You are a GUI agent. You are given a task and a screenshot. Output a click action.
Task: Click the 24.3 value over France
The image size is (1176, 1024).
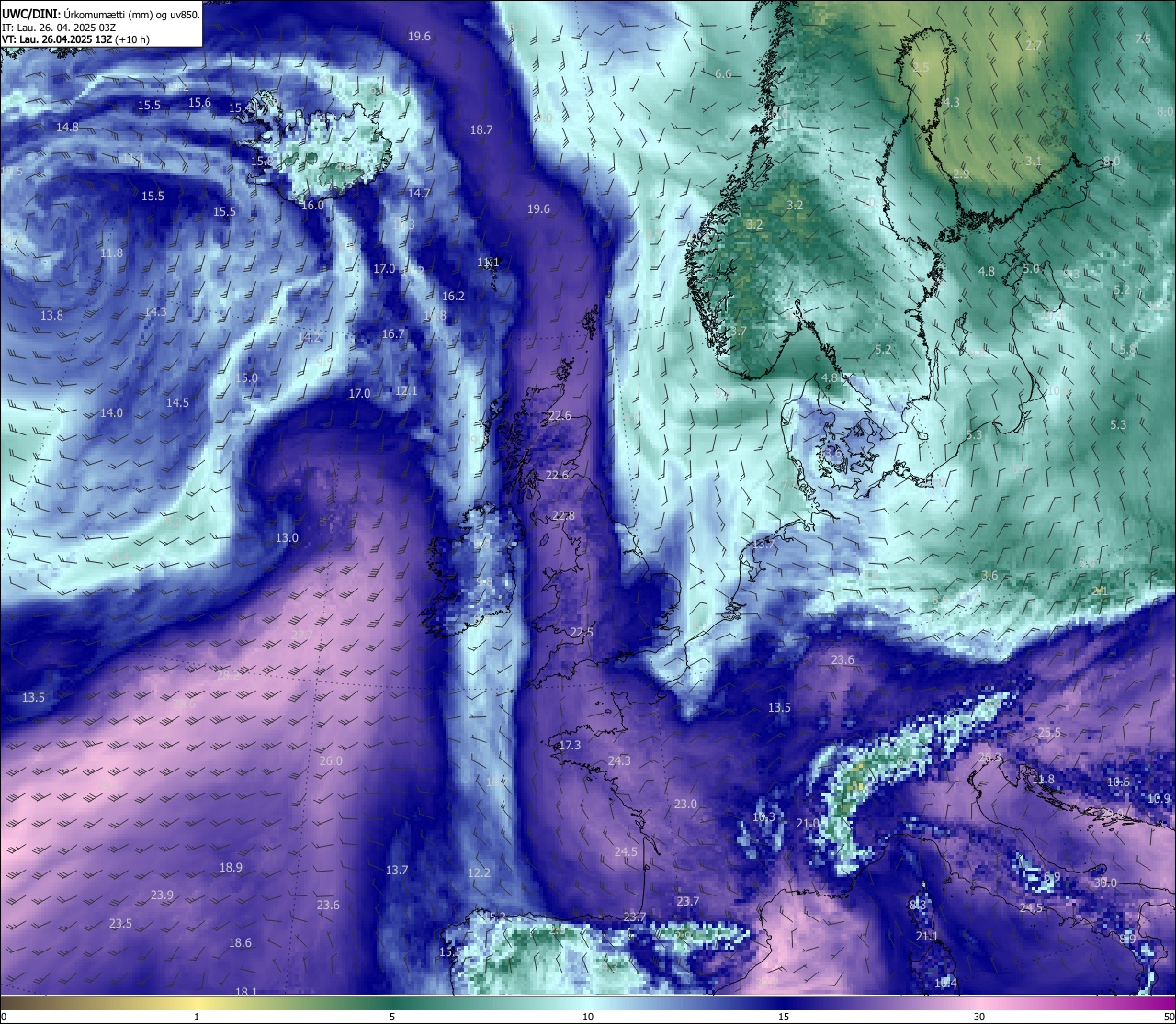click(619, 761)
